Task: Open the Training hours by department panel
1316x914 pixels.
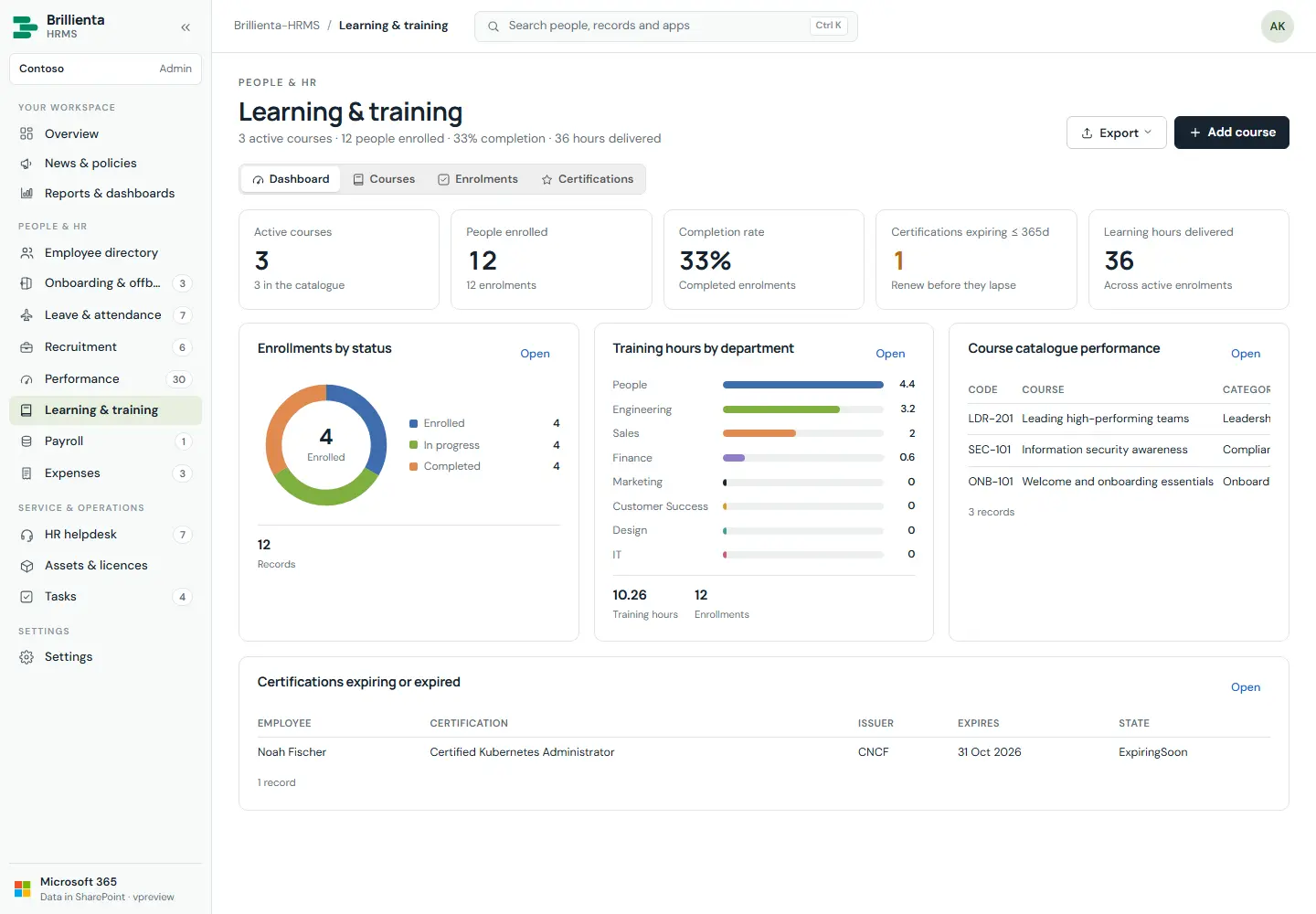Action: (x=890, y=354)
